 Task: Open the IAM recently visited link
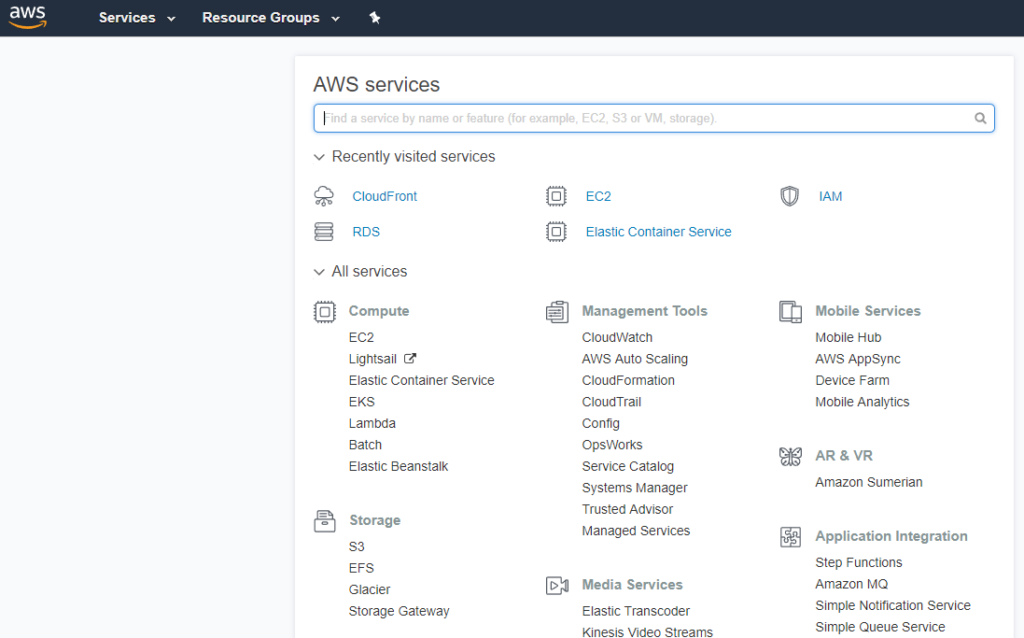(x=830, y=196)
